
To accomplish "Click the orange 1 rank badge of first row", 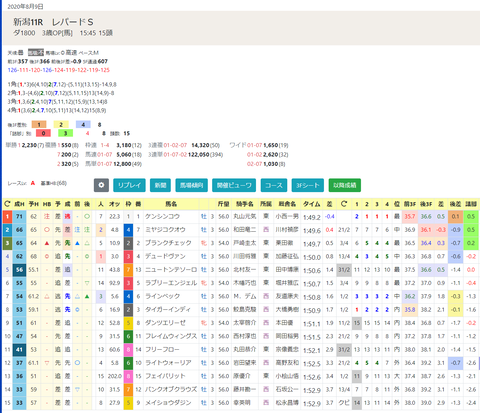I will tap(7, 217).
